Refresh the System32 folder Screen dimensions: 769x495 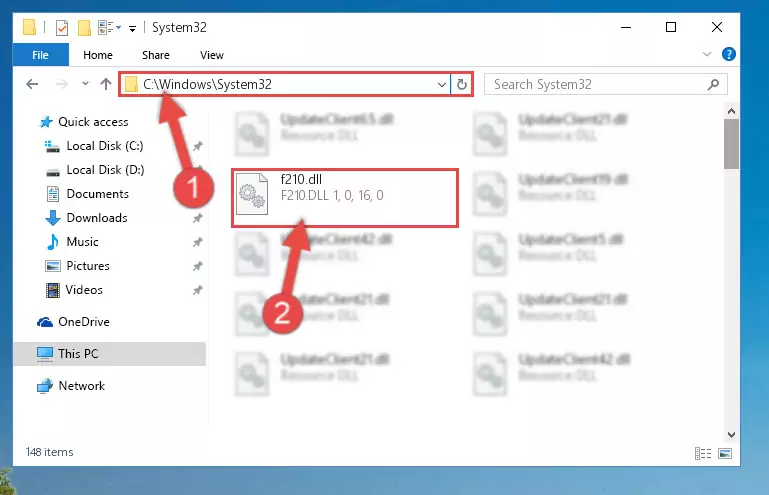[461, 84]
